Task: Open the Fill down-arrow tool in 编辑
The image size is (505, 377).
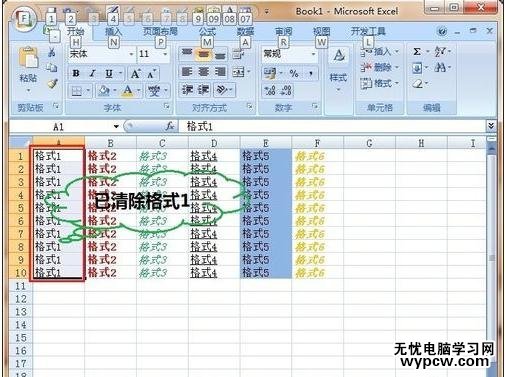Action: tap(417, 68)
